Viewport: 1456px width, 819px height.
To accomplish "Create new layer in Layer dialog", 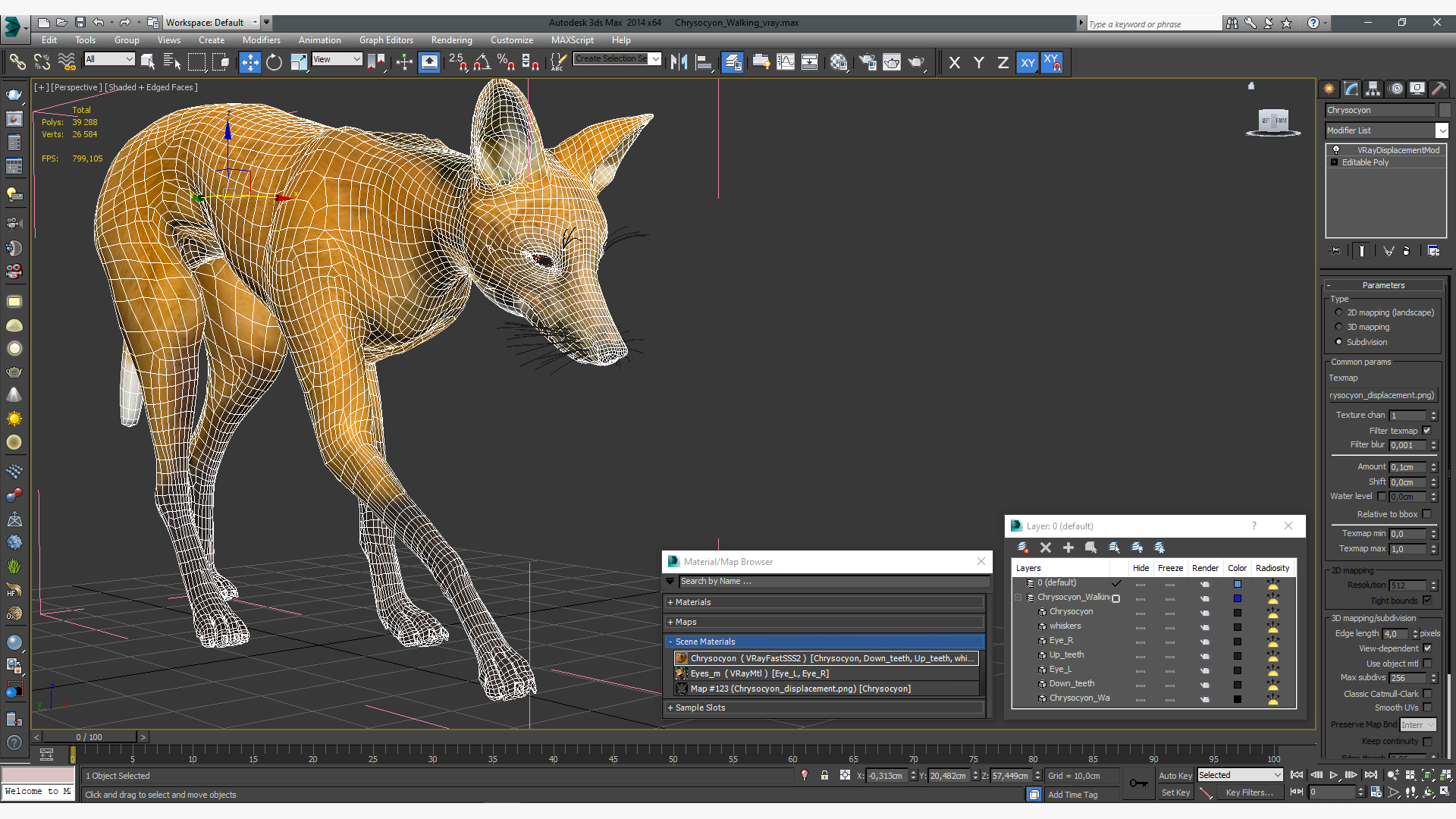I will (x=1023, y=548).
